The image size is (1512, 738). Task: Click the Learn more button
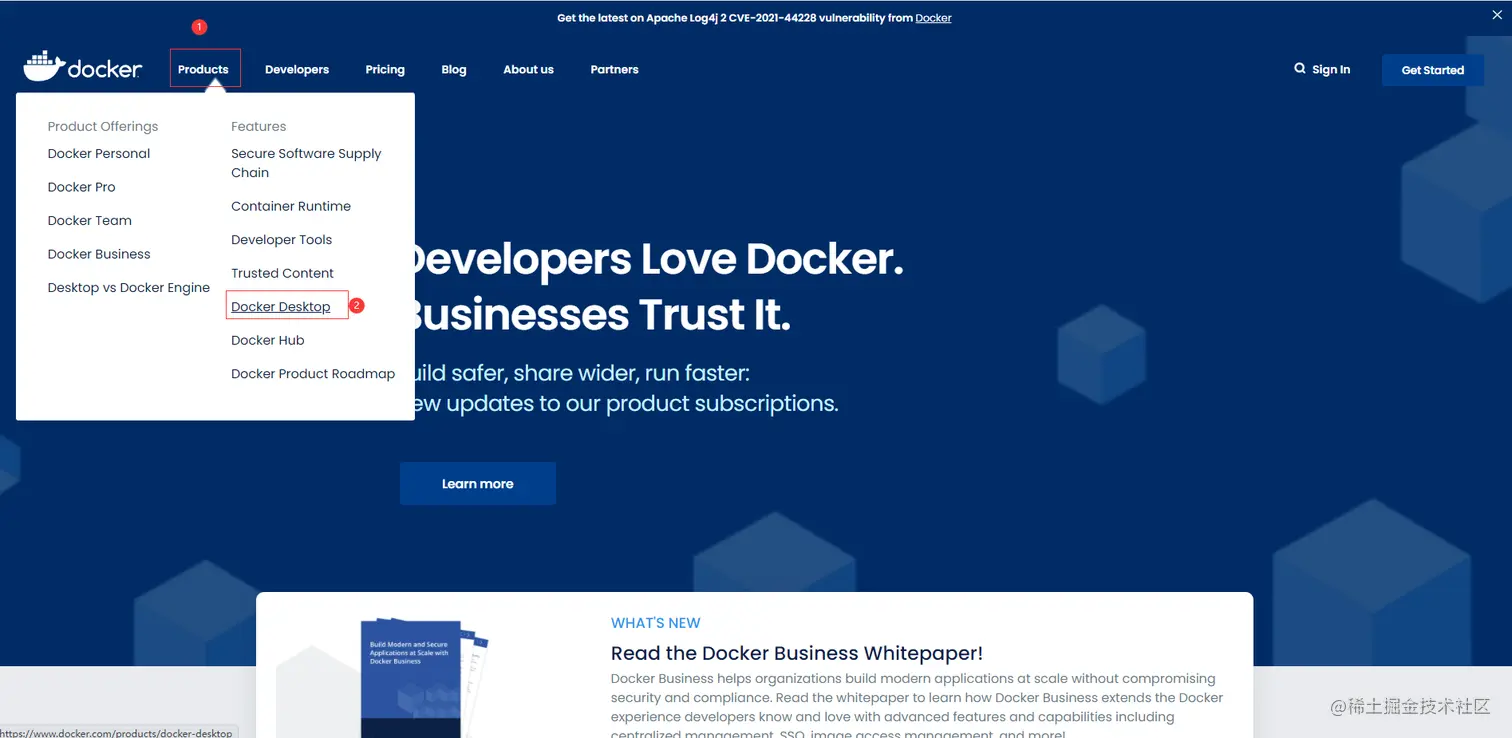[x=478, y=484]
